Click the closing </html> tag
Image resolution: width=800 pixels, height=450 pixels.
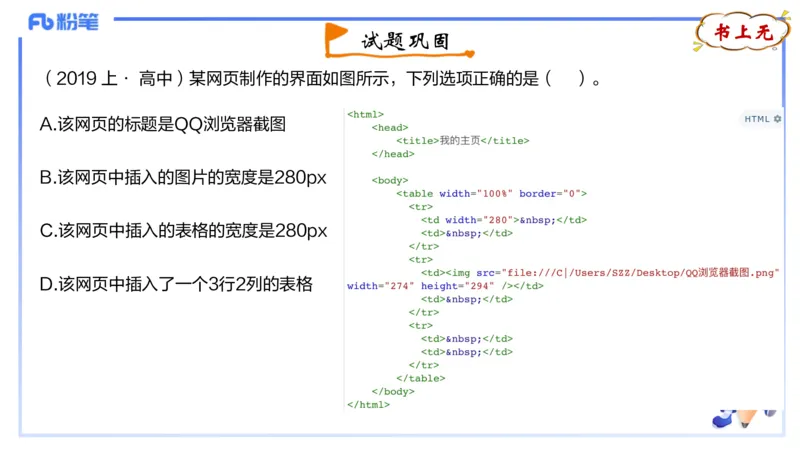(x=368, y=405)
